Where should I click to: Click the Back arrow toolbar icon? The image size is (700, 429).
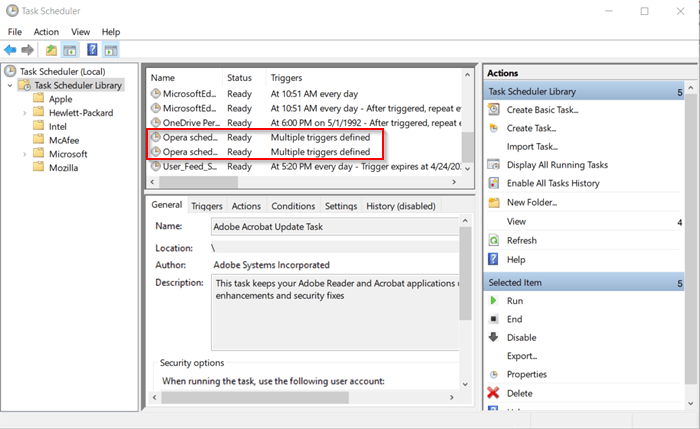pyautogui.click(x=10, y=50)
